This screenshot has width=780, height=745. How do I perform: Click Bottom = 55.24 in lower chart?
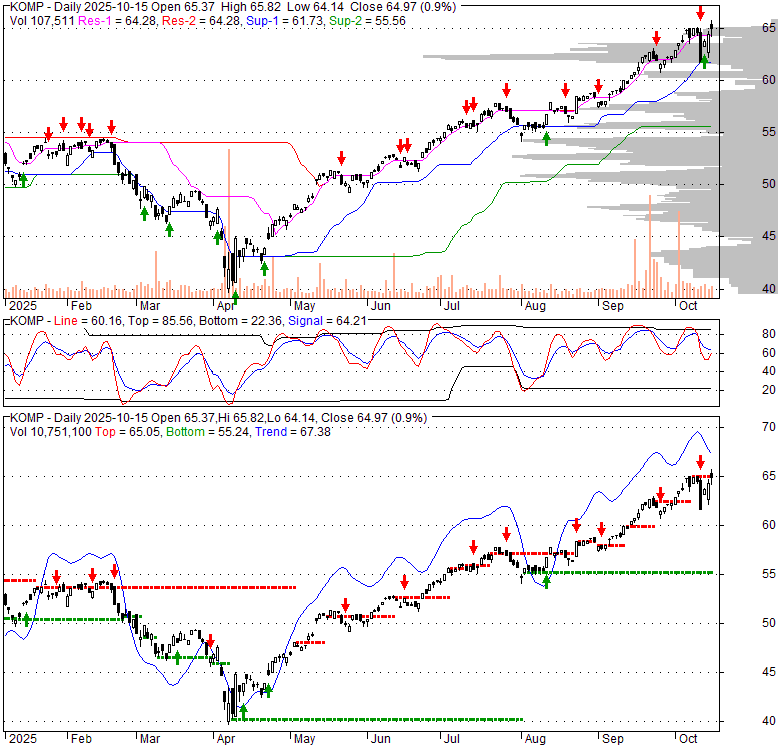click(207, 432)
